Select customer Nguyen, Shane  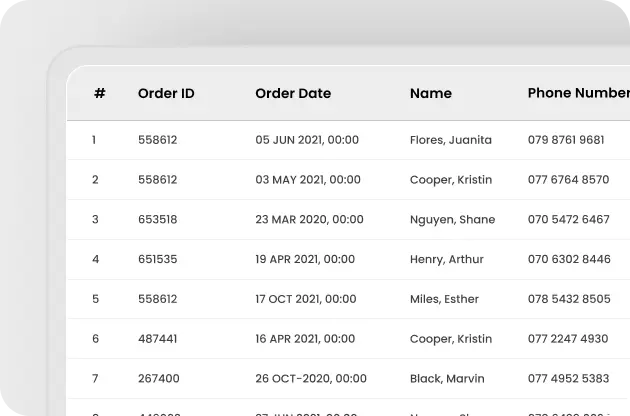pos(452,219)
